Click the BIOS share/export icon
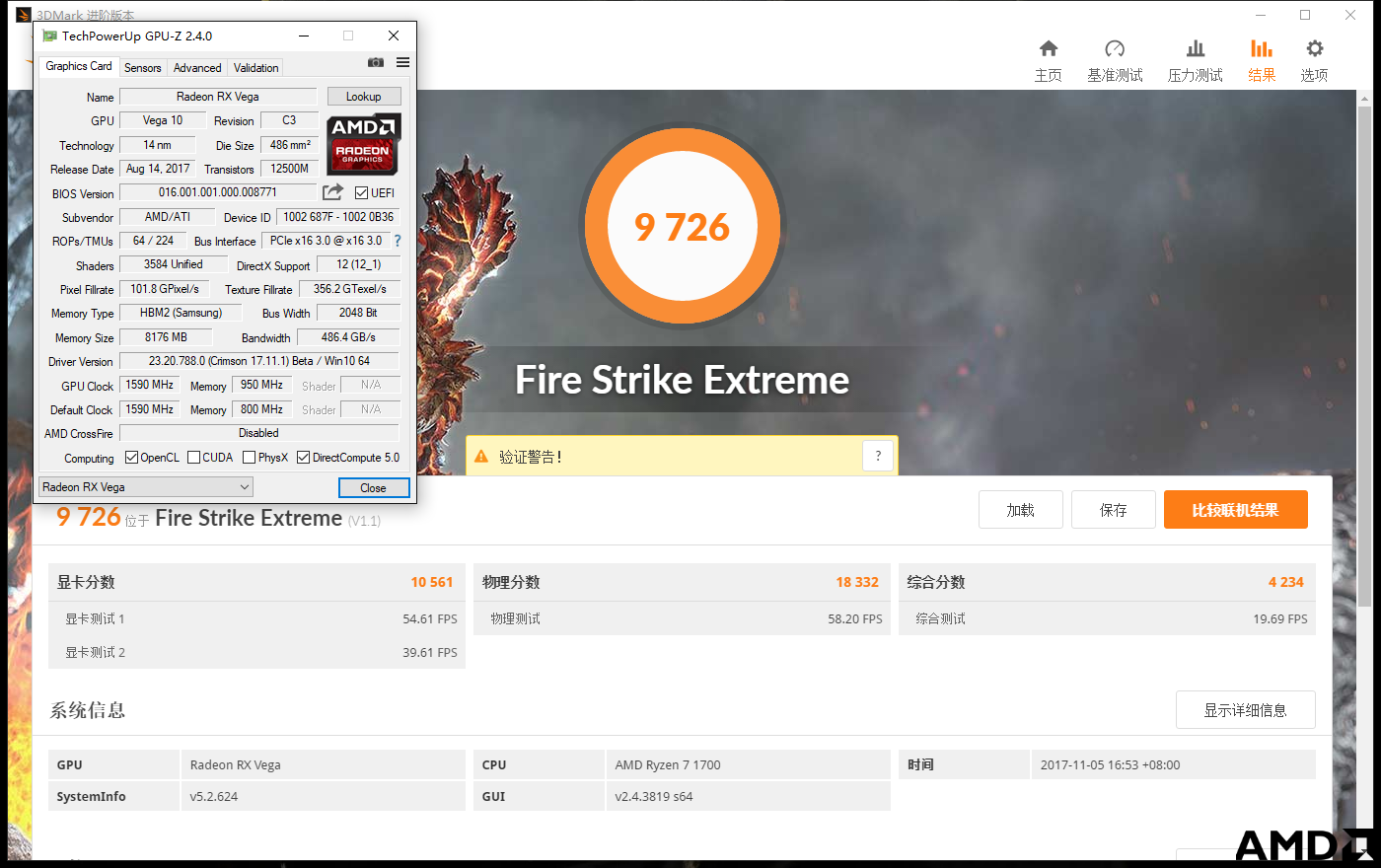The image size is (1381, 868). pos(333,192)
